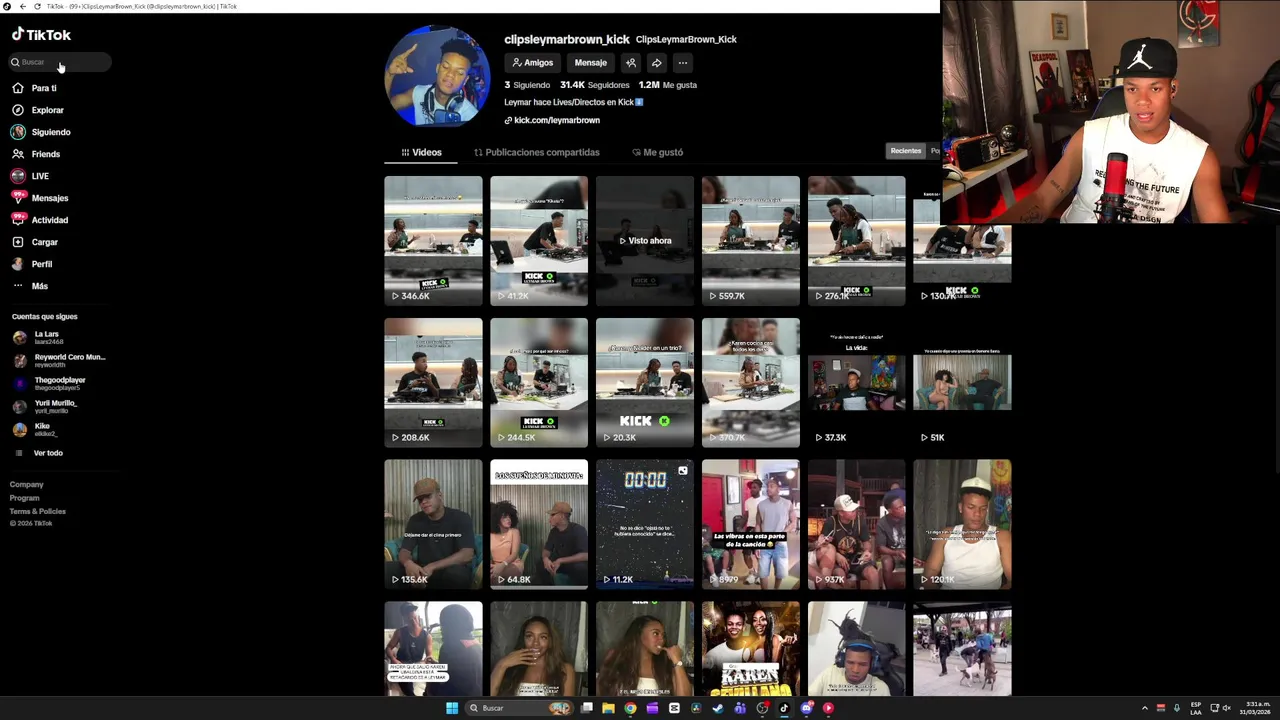Open Kike followed account
Viewport: 1280px width, 720px height.
coord(36,429)
